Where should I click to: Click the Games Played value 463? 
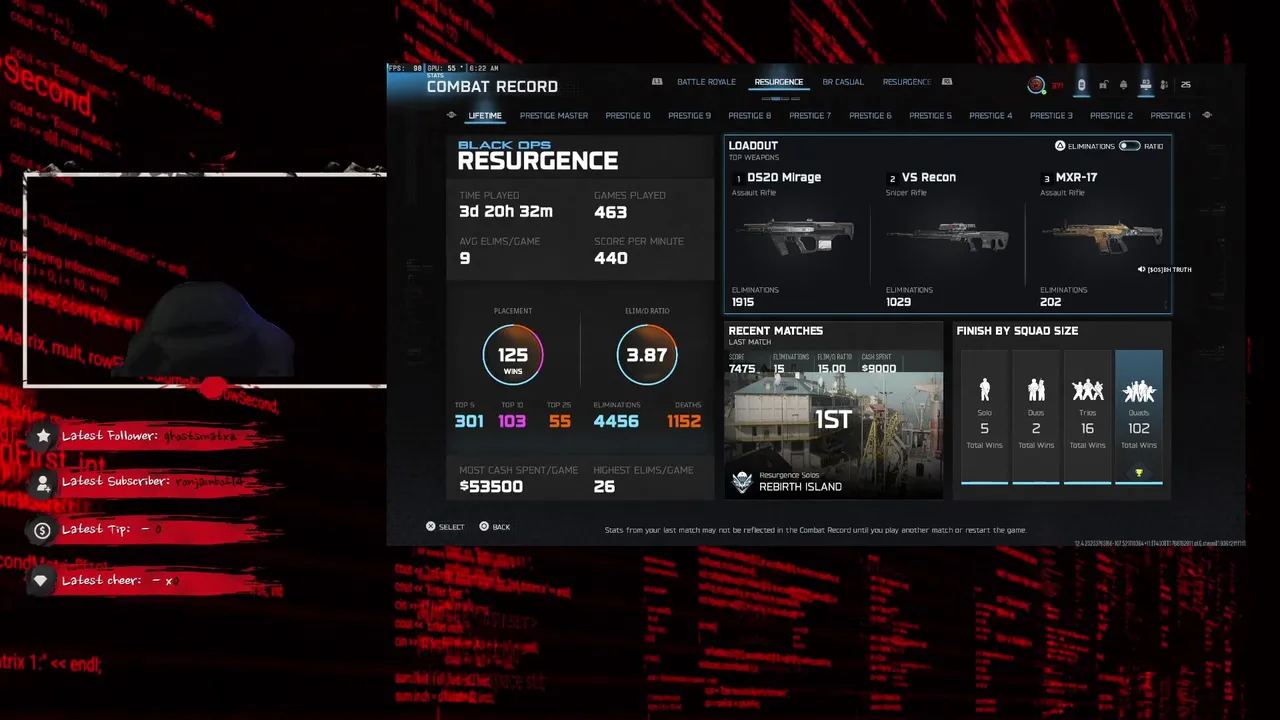610,212
